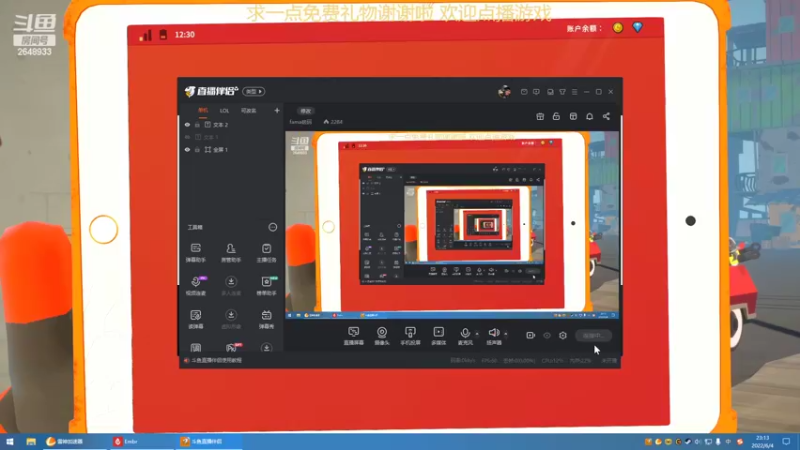Open 主播任务 tool in toolbox
This screenshot has height=450, width=800.
point(266,253)
